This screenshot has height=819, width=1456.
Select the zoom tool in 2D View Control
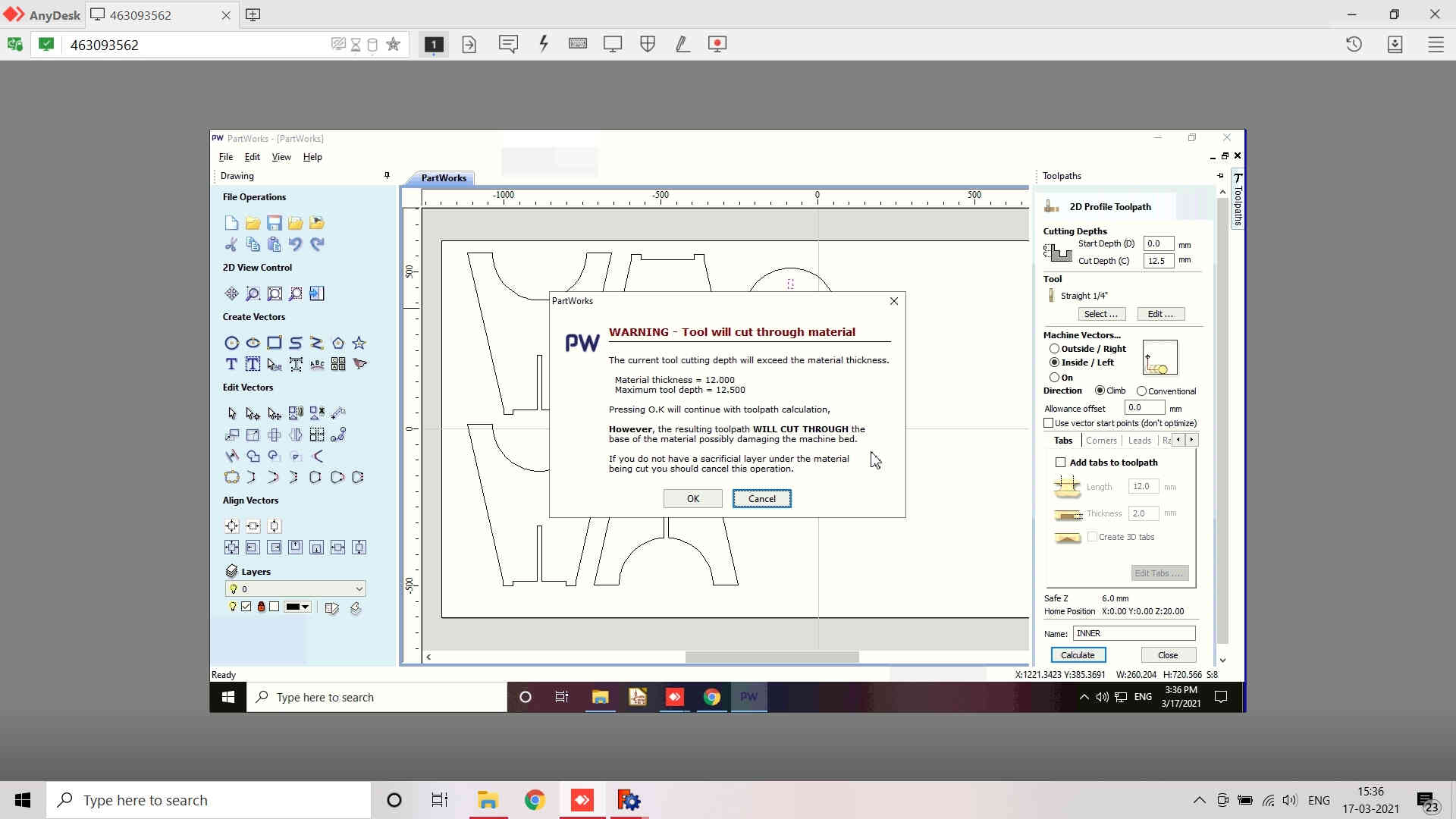point(253,293)
